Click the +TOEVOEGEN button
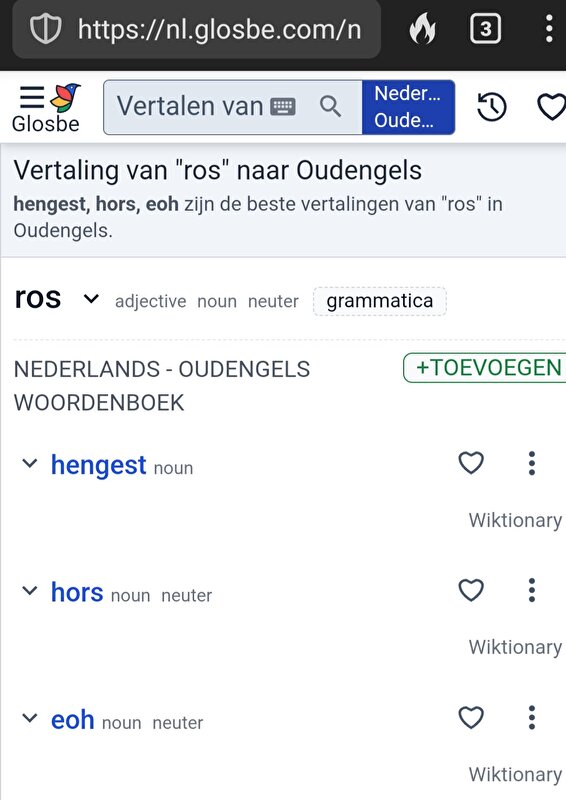The height and width of the screenshot is (800, 566). click(485, 367)
